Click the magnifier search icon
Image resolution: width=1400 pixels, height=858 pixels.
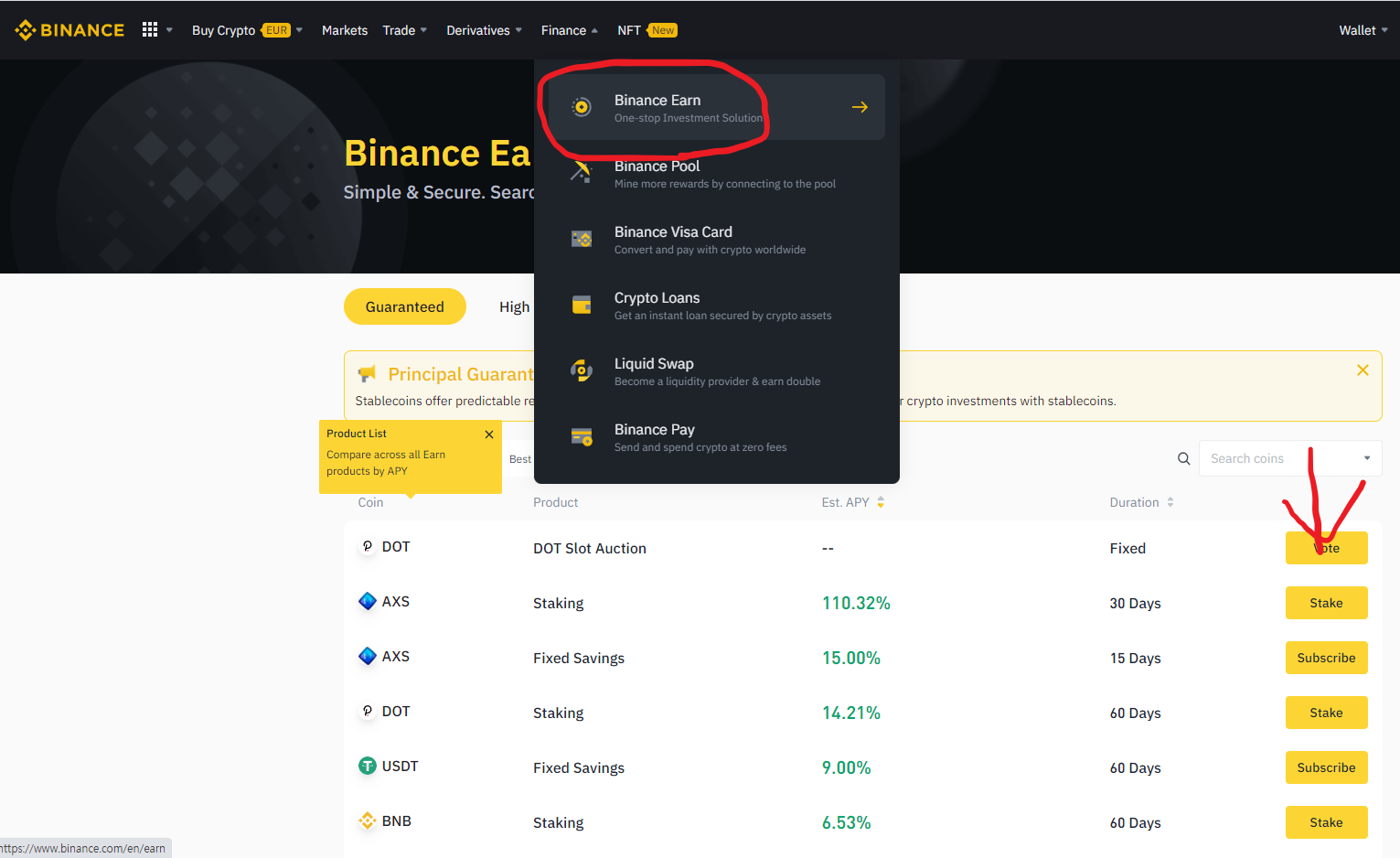(x=1184, y=458)
